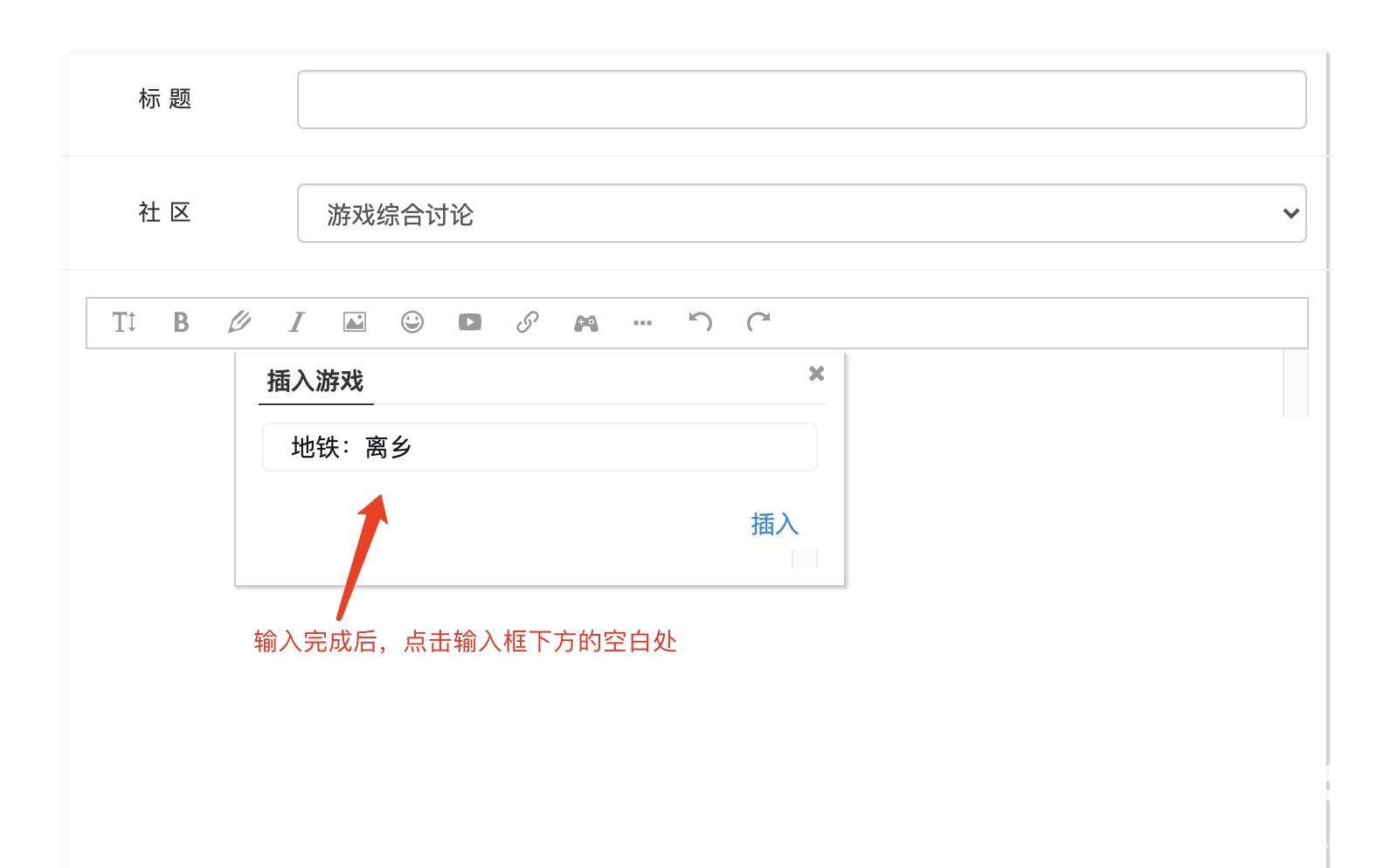Redo the last edit
1377x868 pixels.
pyautogui.click(x=758, y=322)
